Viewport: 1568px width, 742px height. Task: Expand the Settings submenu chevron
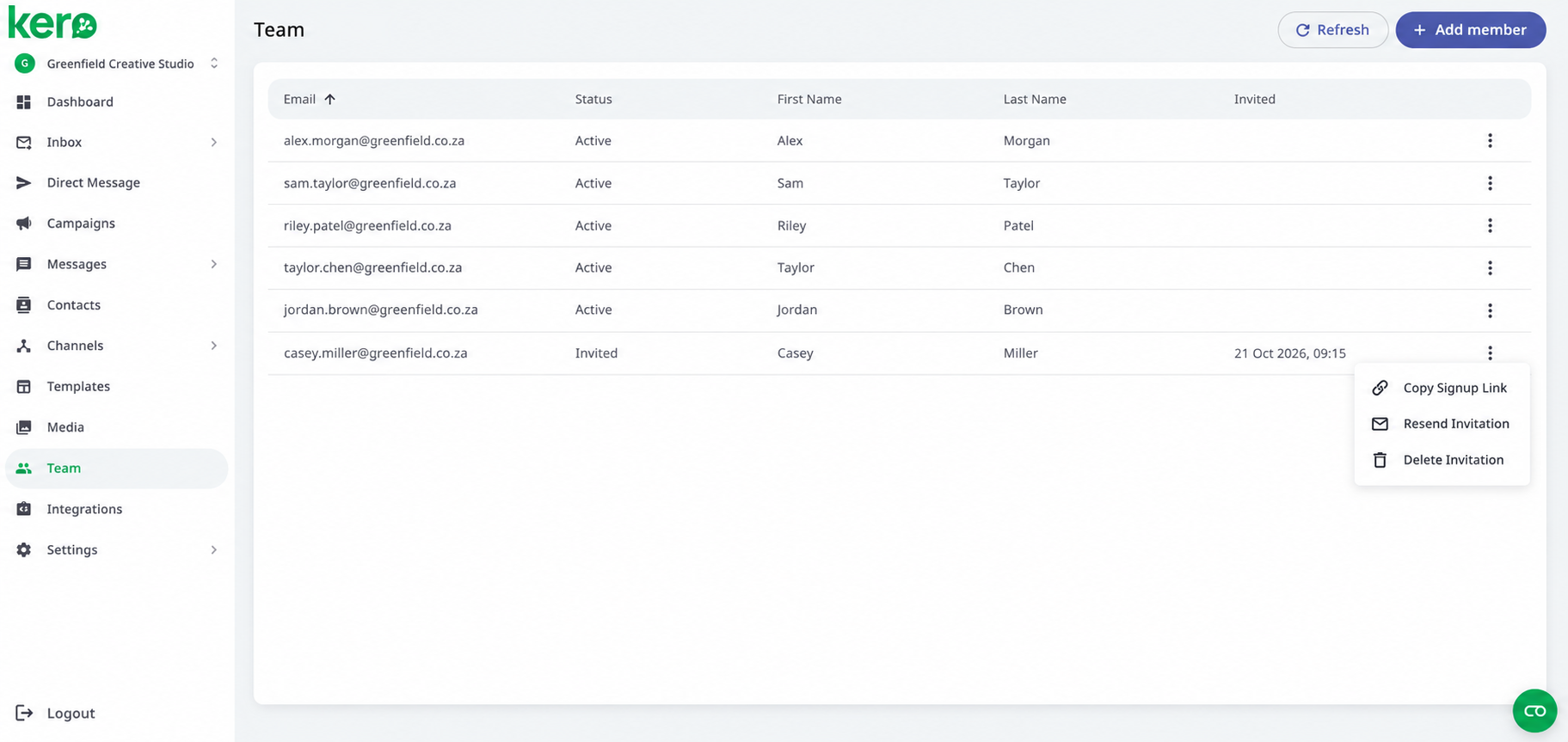click(213, 549)
